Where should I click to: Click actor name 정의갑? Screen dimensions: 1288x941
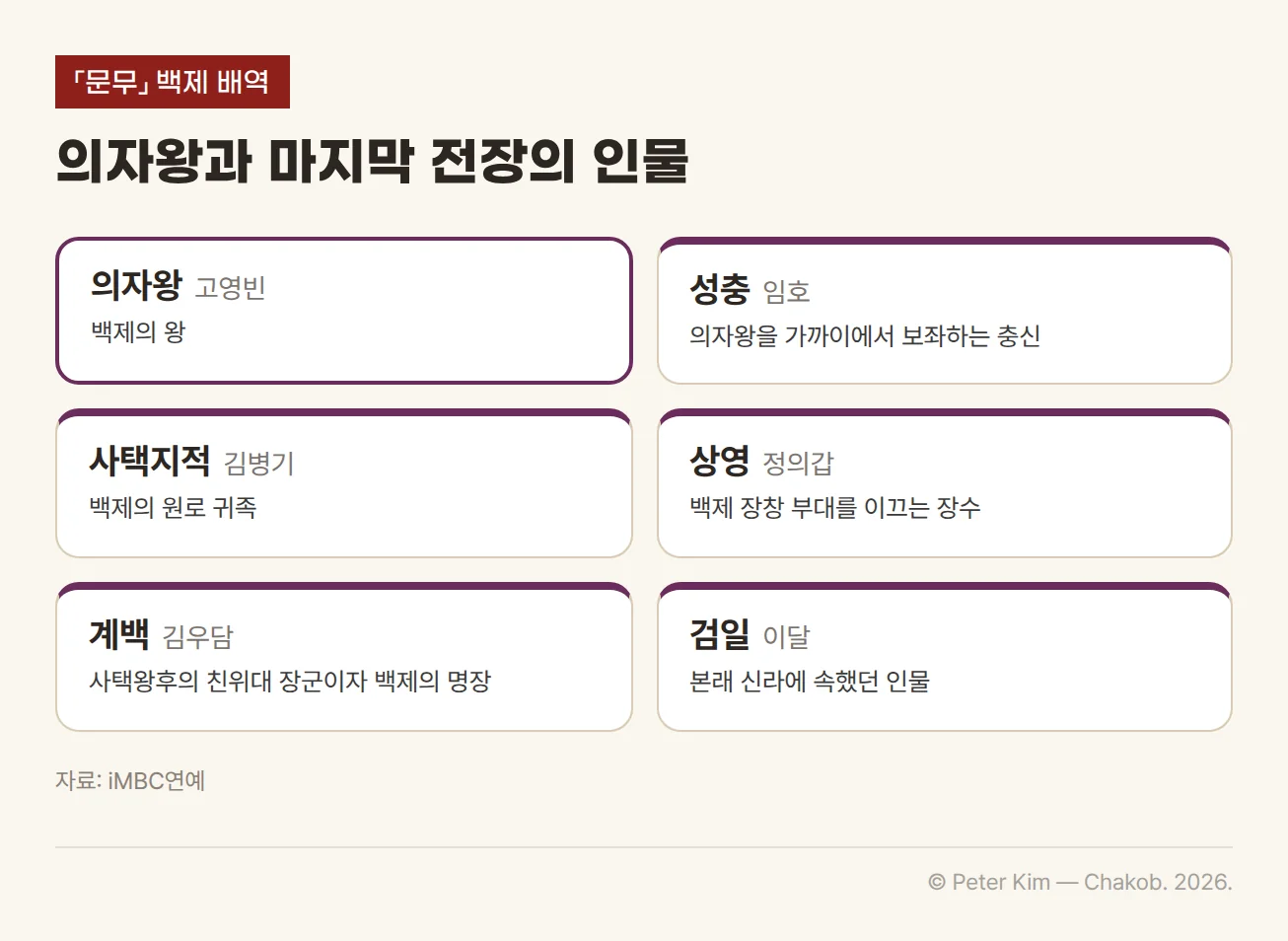tap(799, 464)
